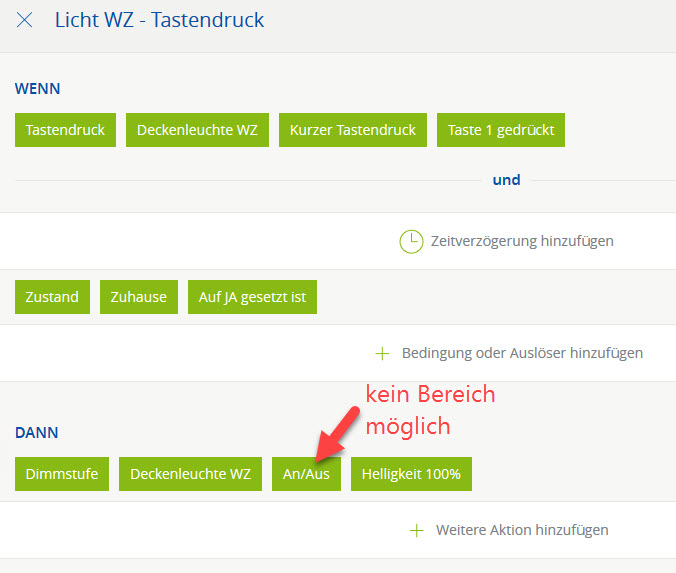676x573 pixels.
Task: Open the An/Aus action option
Action: [x=306, y=474]
